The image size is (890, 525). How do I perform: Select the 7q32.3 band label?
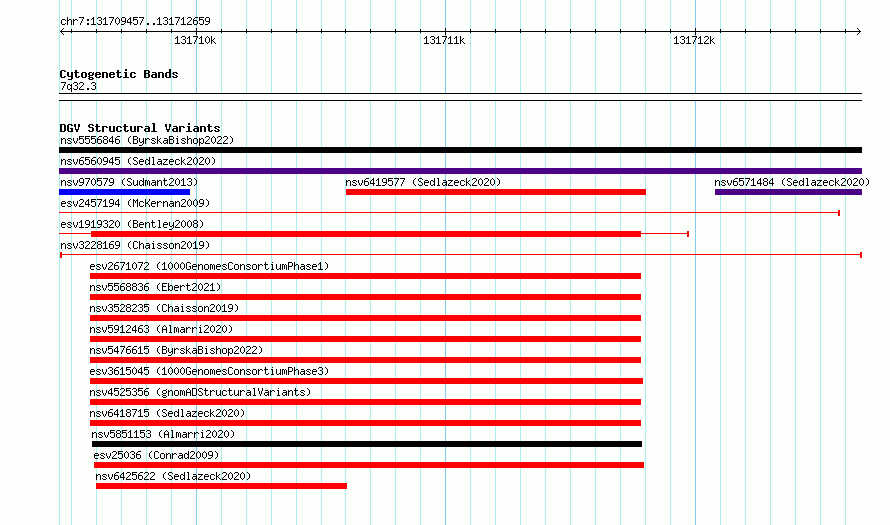(x=78, y=87)
